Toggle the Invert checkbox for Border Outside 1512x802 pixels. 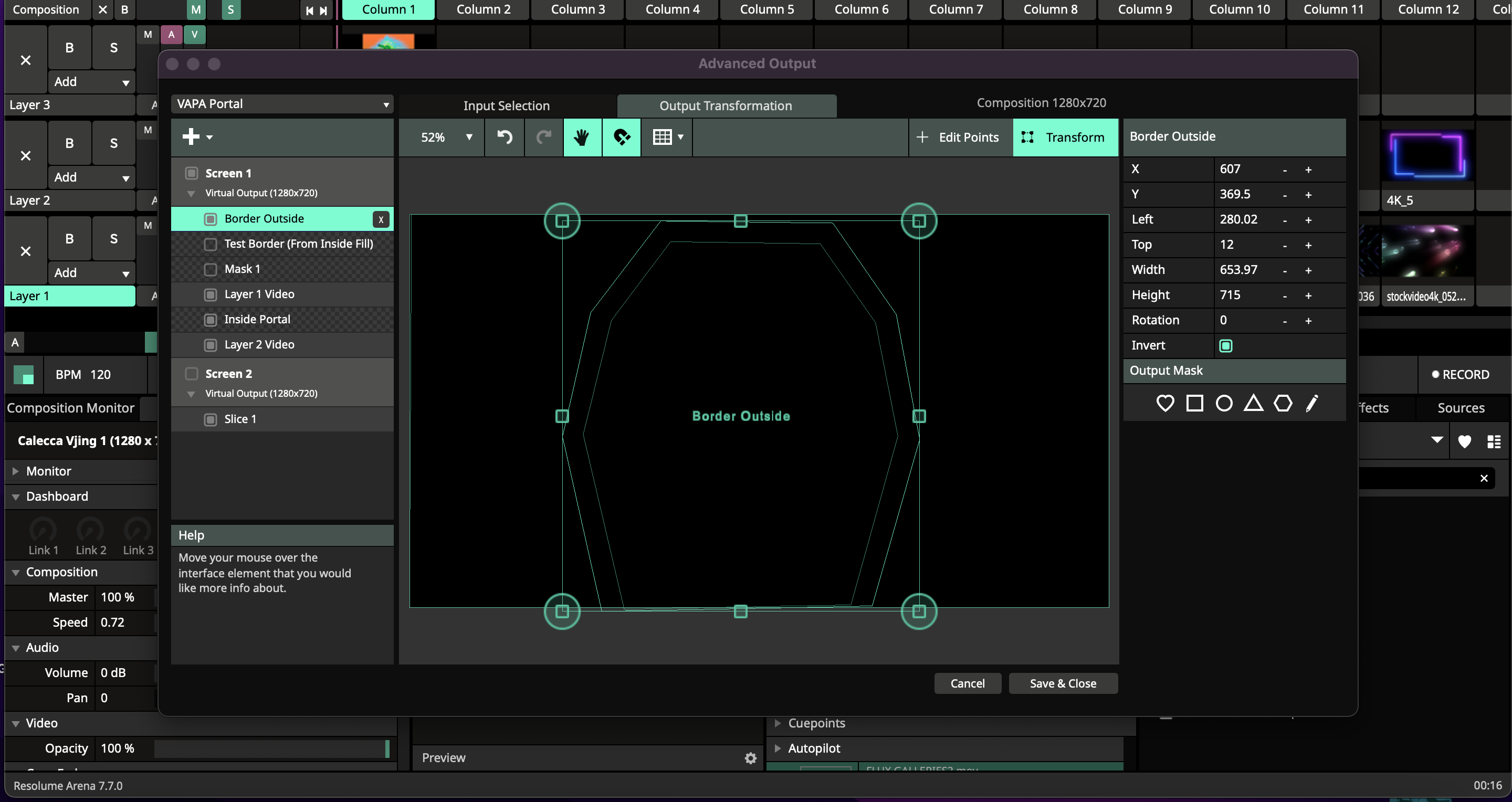click(x=1225, y=345)
